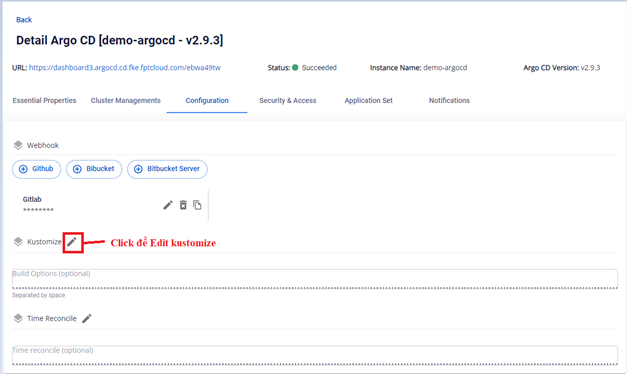The width and height of the screenshot is (627, 374).
Task: Click the Argo CD Version v2.9.3 value
Action: 590,68
